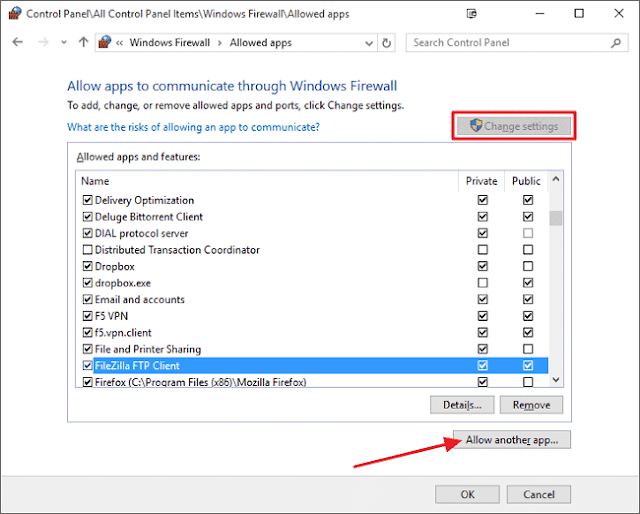The image size is (640, 514).
Task: Go up one level with Up arrow
Action: pos(83,42)
